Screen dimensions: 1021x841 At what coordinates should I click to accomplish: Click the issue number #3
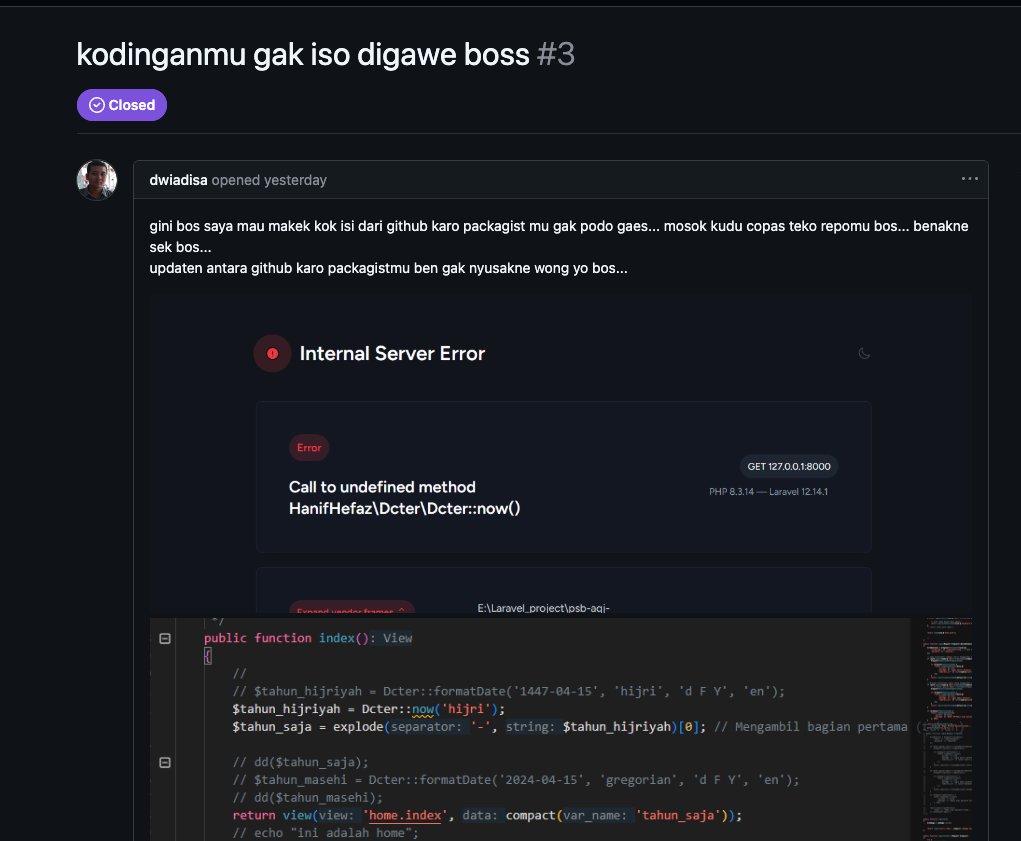tap(555, 54)
